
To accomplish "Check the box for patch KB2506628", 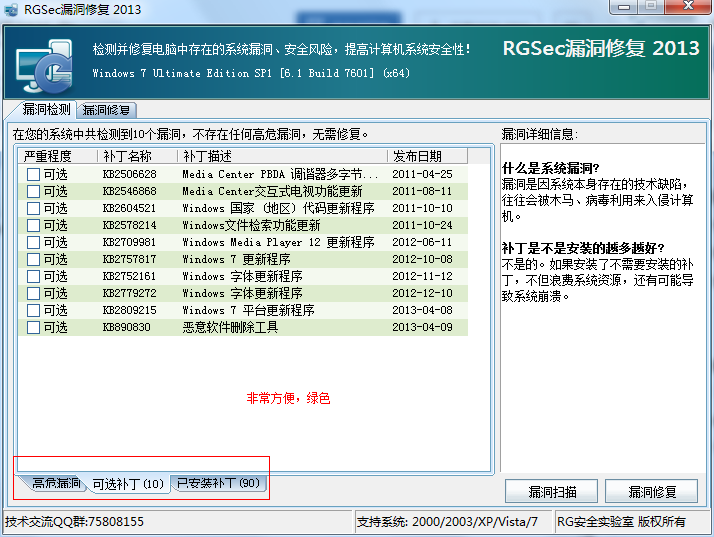I will click(33, 174).
